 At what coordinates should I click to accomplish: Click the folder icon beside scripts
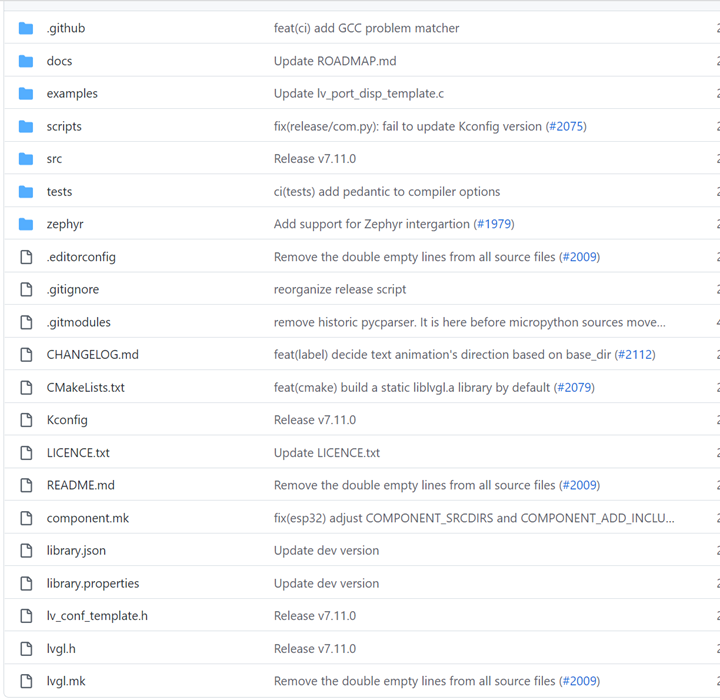pyautogui.click(x=26, y=126)
